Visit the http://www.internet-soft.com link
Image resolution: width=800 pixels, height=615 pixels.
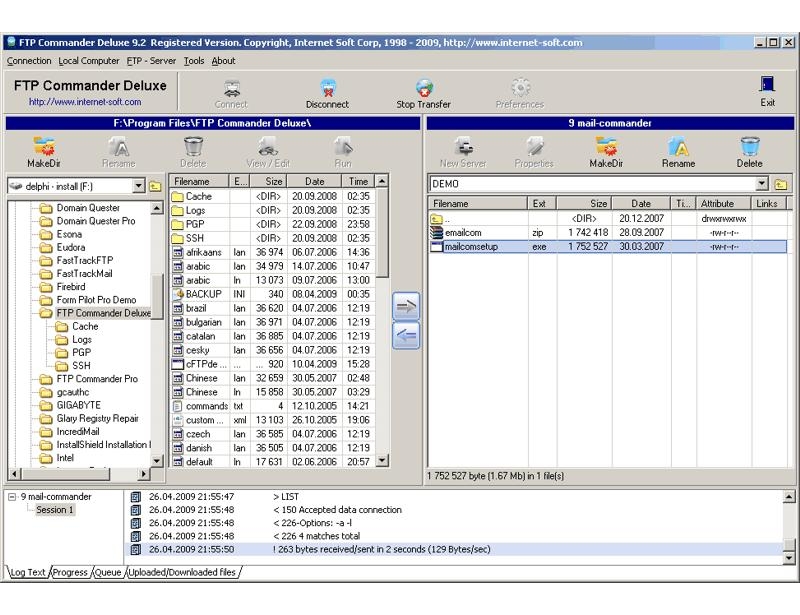[x=85, y=102]
